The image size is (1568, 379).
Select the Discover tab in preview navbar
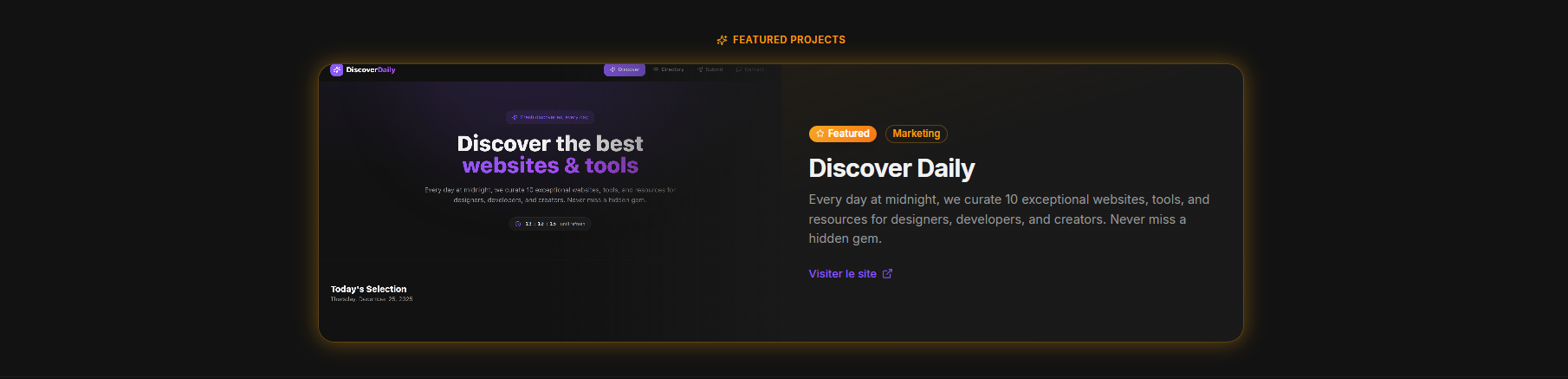625,69
